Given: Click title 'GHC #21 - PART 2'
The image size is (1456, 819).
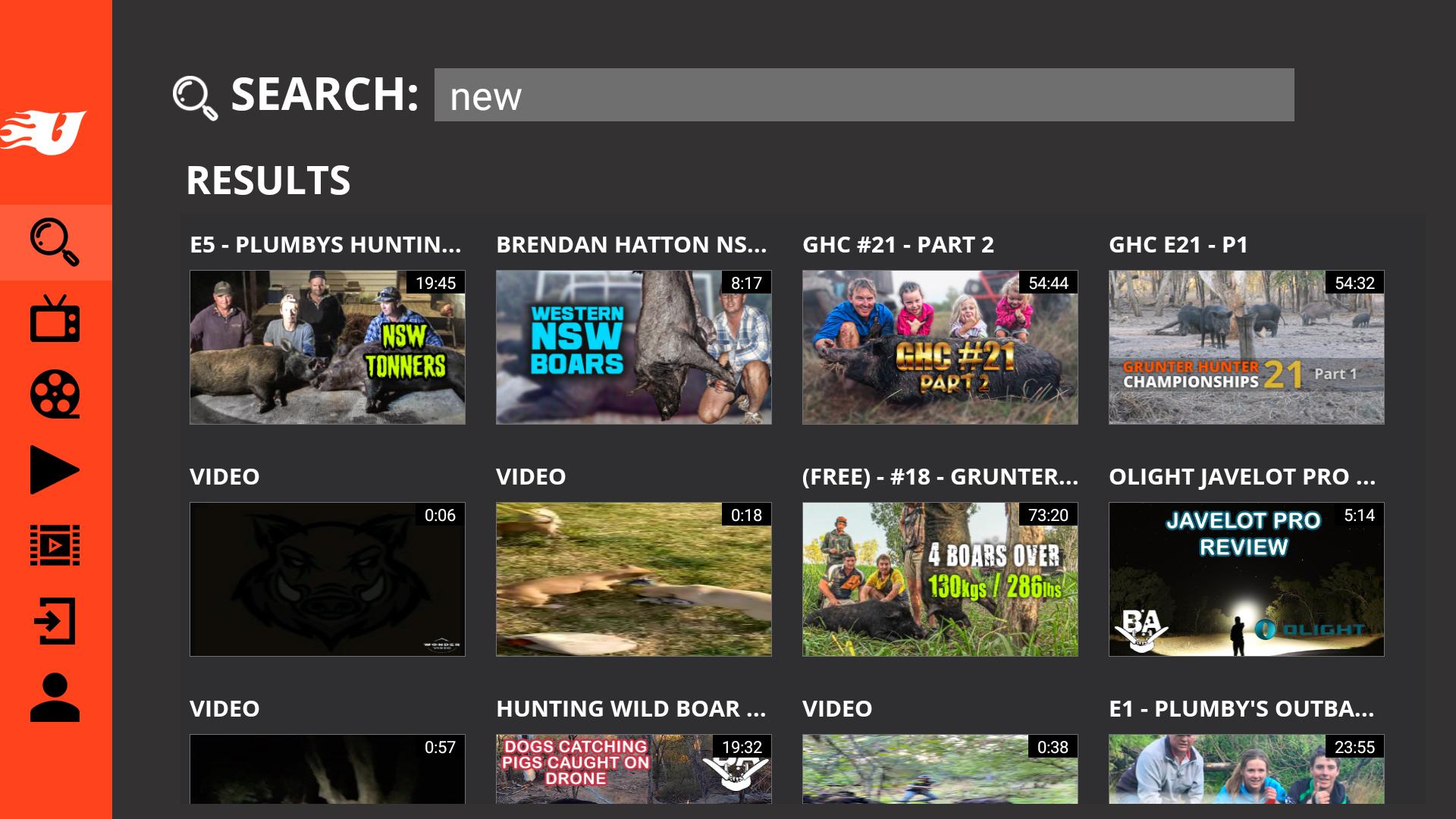Looking at the screenshot, I should [898, 245].
